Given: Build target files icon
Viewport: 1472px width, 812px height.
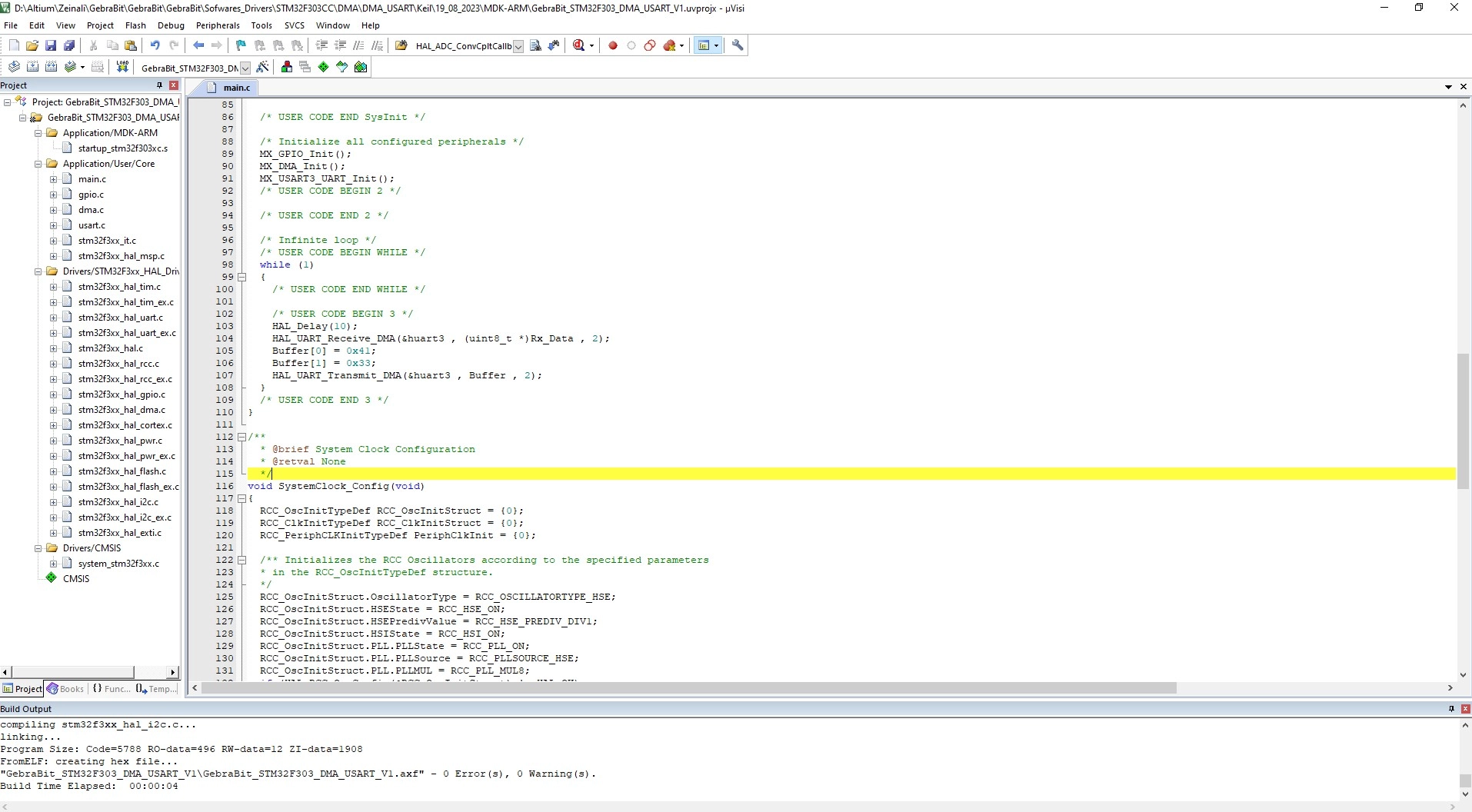Looking at the screenshot, I should pyautogui.click(x=32, y=67).
